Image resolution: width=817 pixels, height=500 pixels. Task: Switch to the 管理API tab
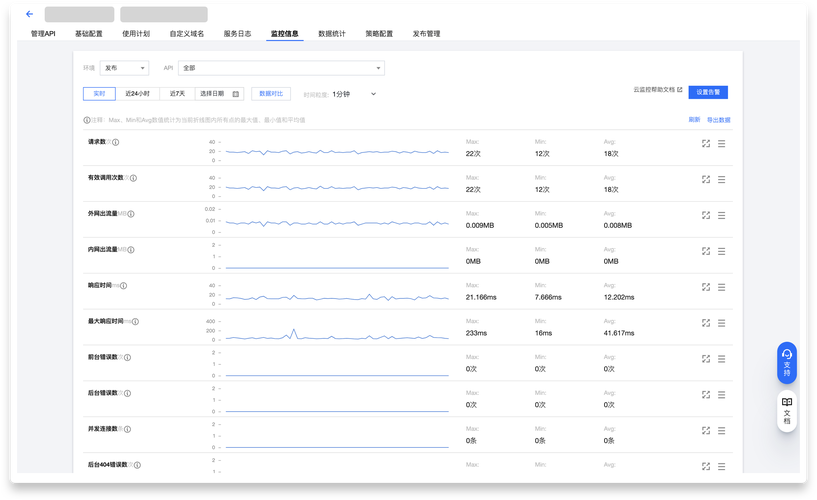coord(43,34)
